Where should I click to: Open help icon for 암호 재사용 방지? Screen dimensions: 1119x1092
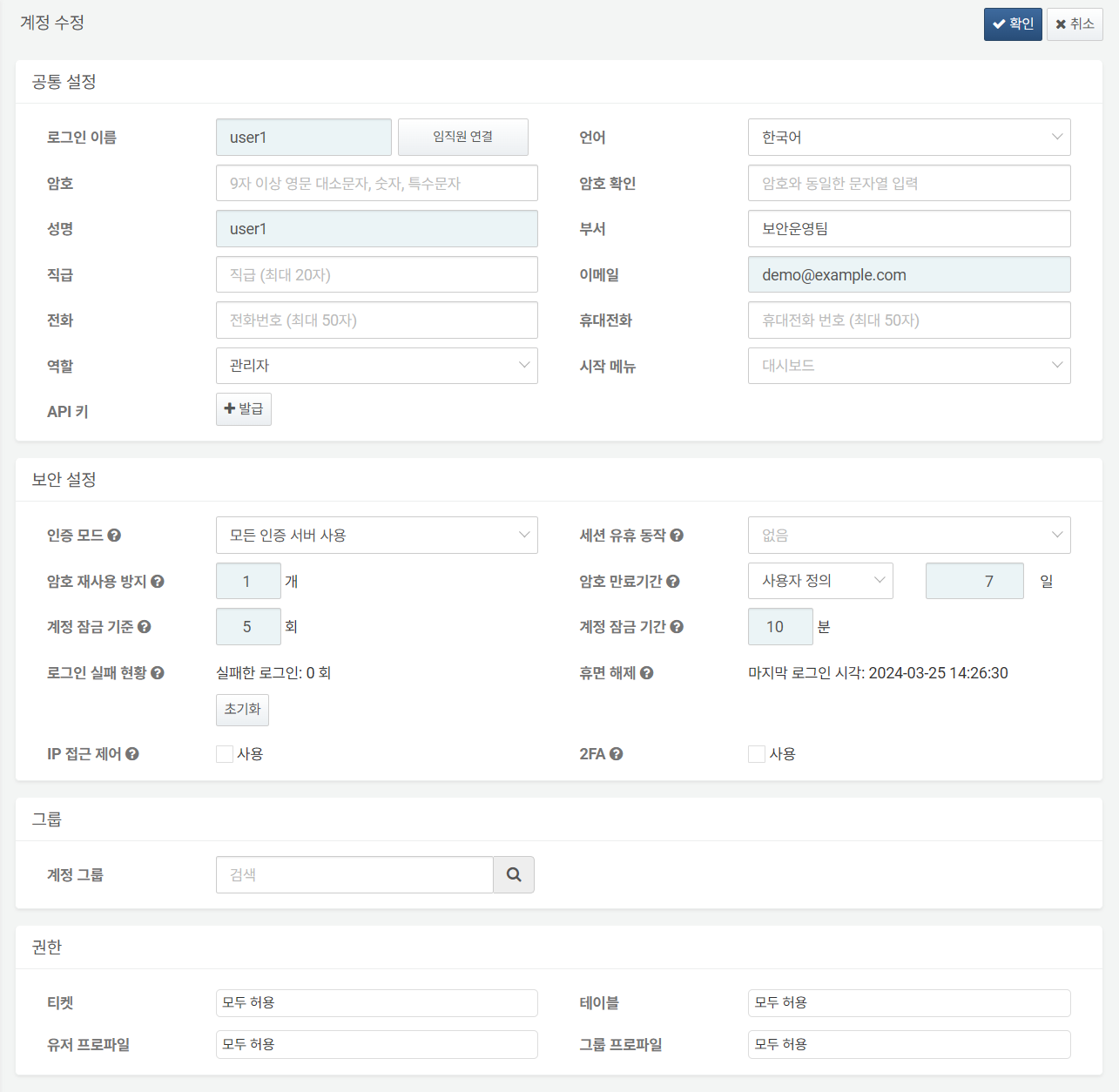(158, 582)
